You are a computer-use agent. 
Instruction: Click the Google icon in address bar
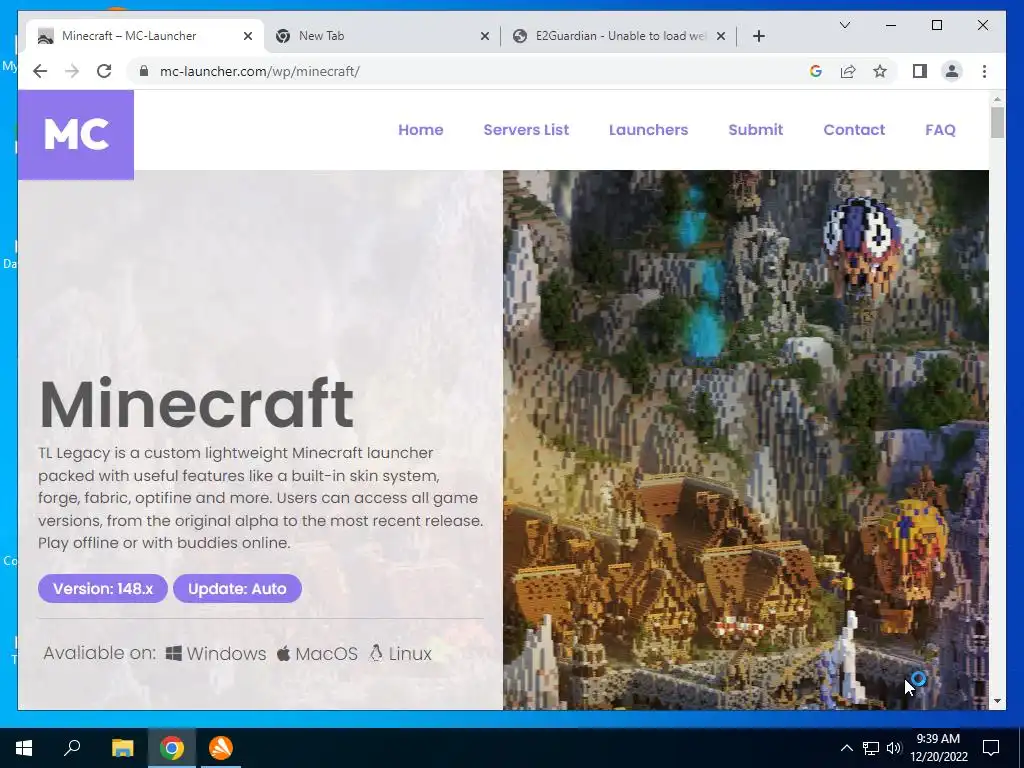[815, 71]
